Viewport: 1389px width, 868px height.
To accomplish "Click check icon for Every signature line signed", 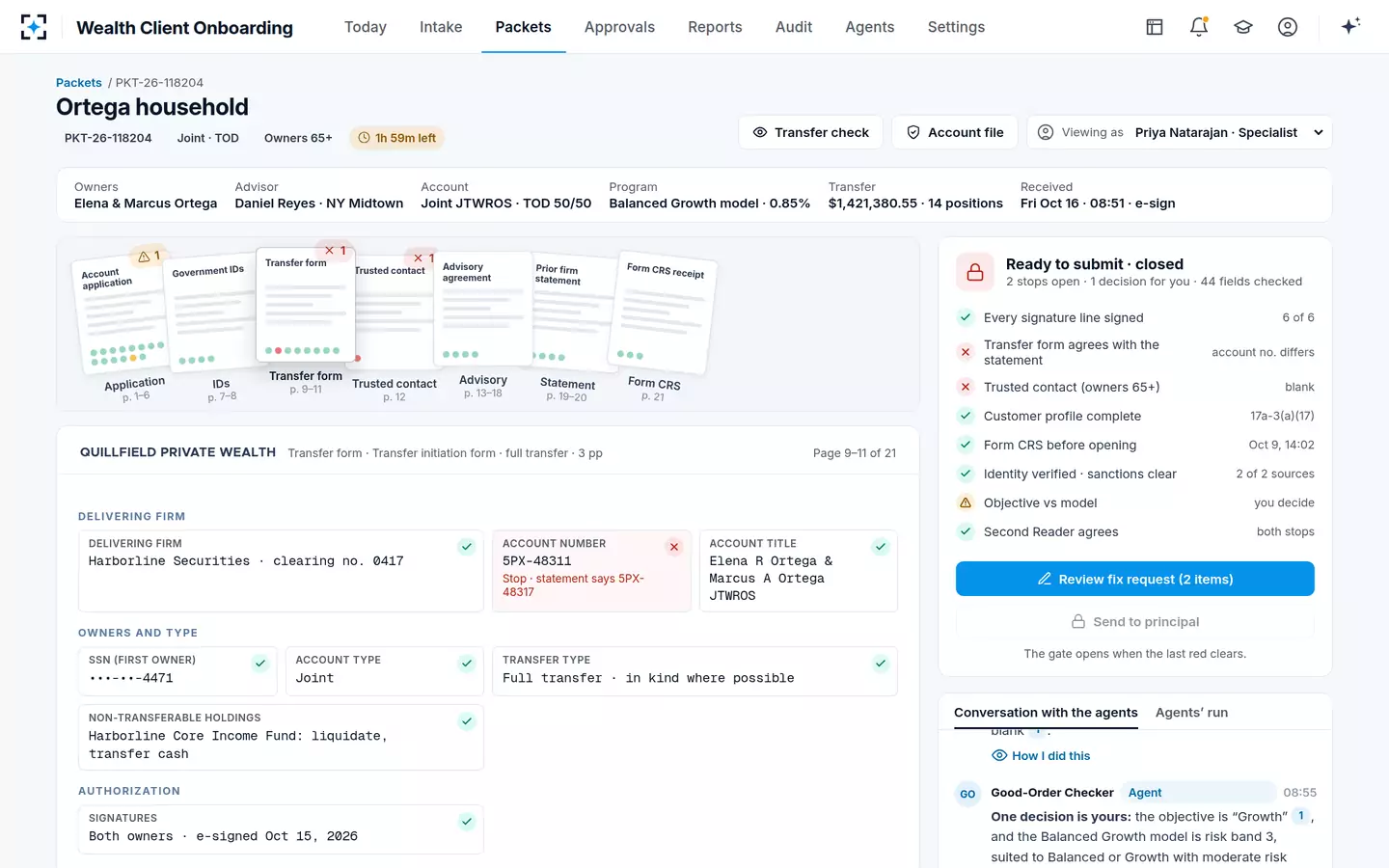I will 966,317.
